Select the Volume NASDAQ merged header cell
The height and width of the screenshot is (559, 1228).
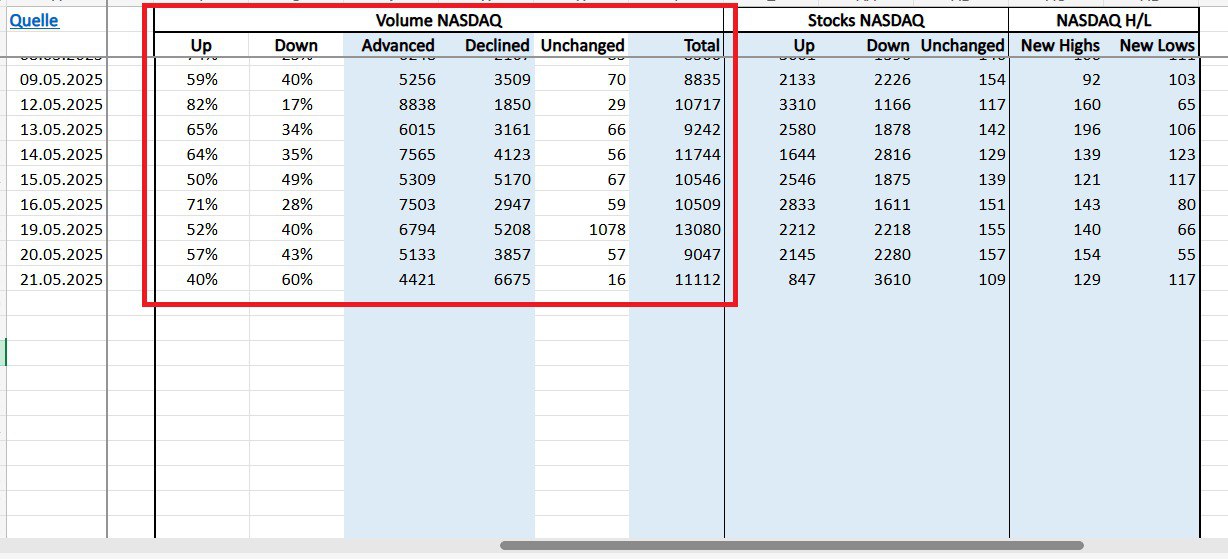pyautogui.click(x=438, y=20)
